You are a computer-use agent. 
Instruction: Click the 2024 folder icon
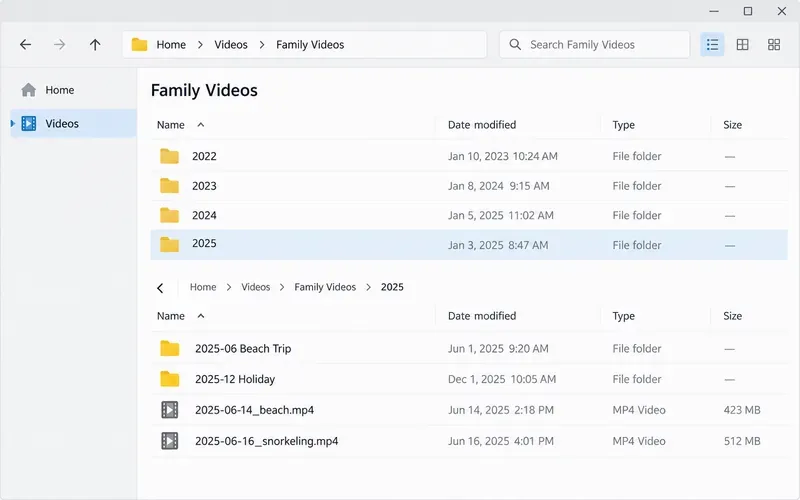pyautogui.click(x=169, y=215)
